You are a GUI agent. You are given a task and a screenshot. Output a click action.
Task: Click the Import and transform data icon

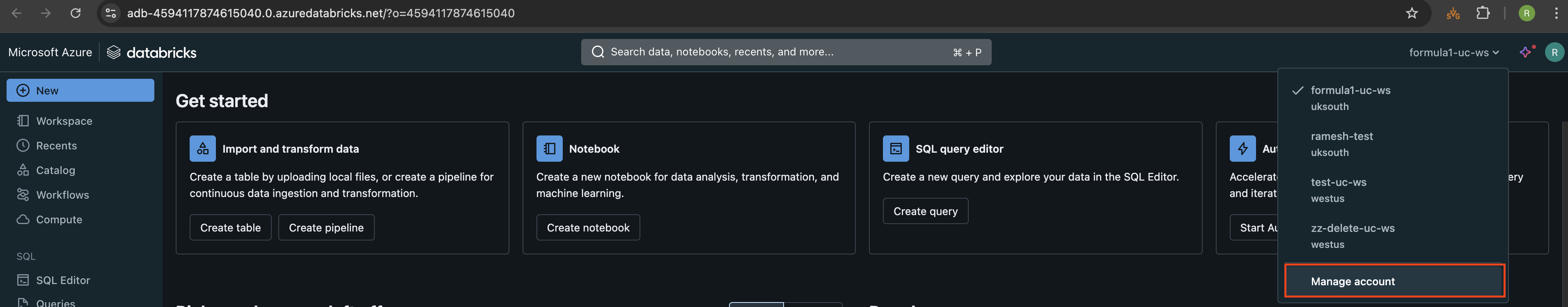[x=203, y=149]
